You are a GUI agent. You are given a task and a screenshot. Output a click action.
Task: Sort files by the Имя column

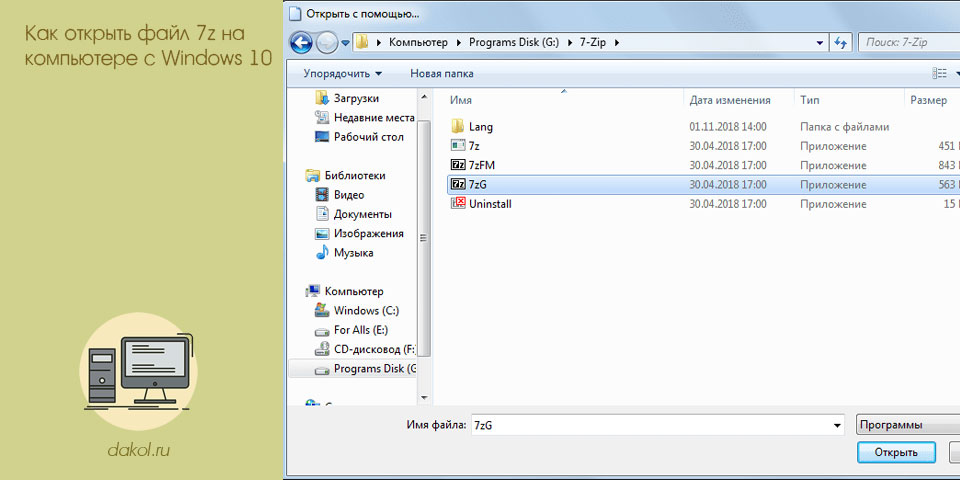coord(461,100)
